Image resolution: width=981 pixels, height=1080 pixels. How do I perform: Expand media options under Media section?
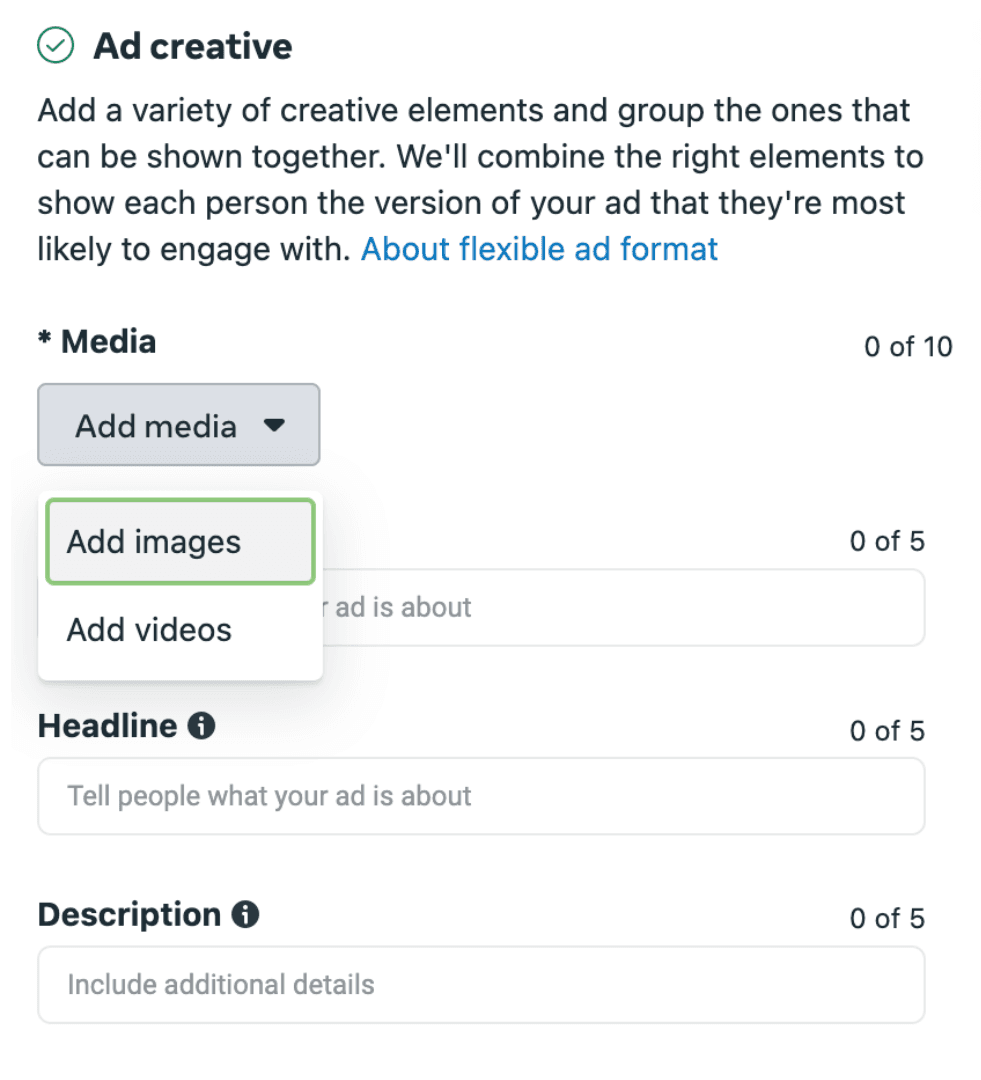[x=178, y=425]
